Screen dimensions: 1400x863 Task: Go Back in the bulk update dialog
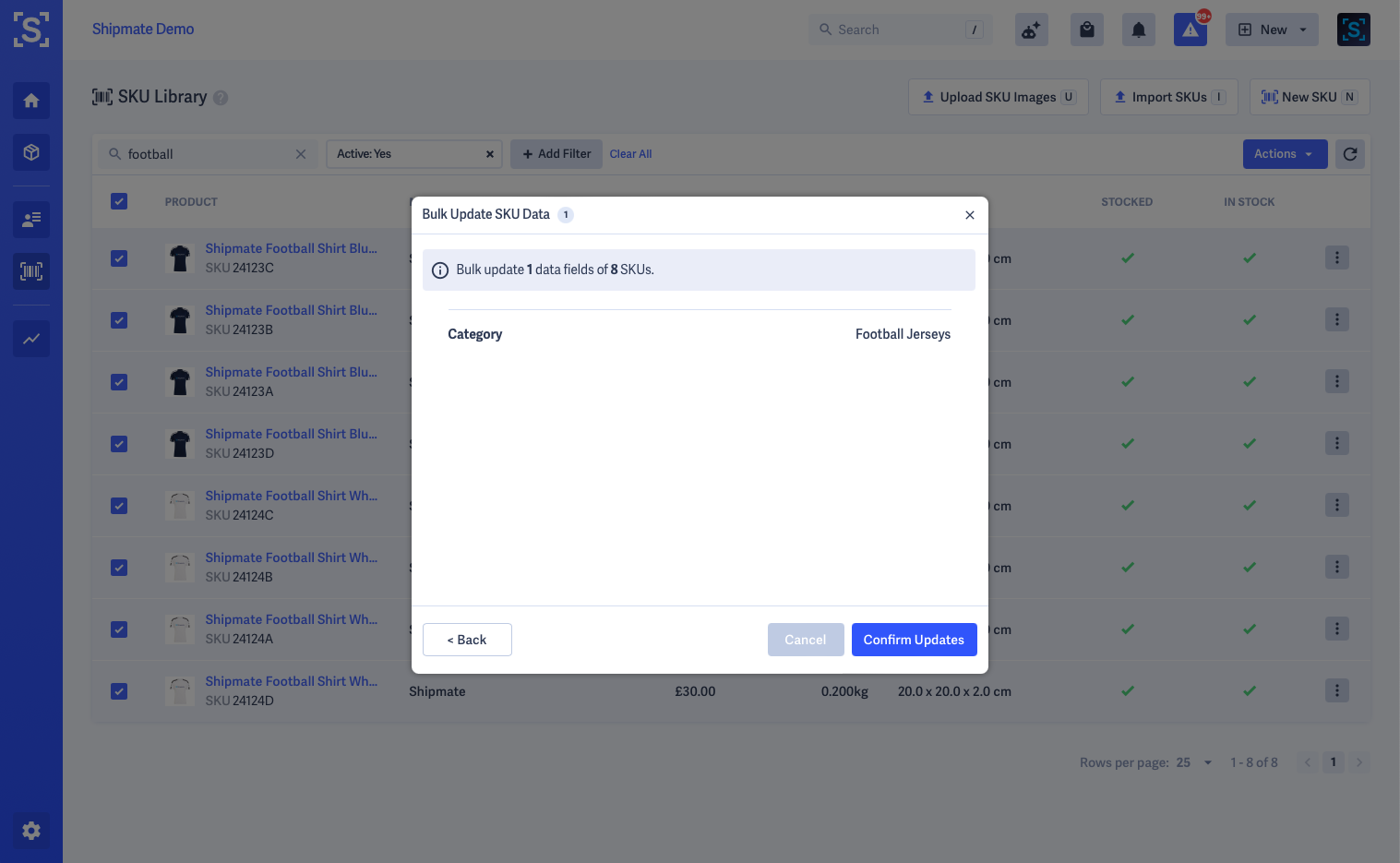tap(467, 640)
